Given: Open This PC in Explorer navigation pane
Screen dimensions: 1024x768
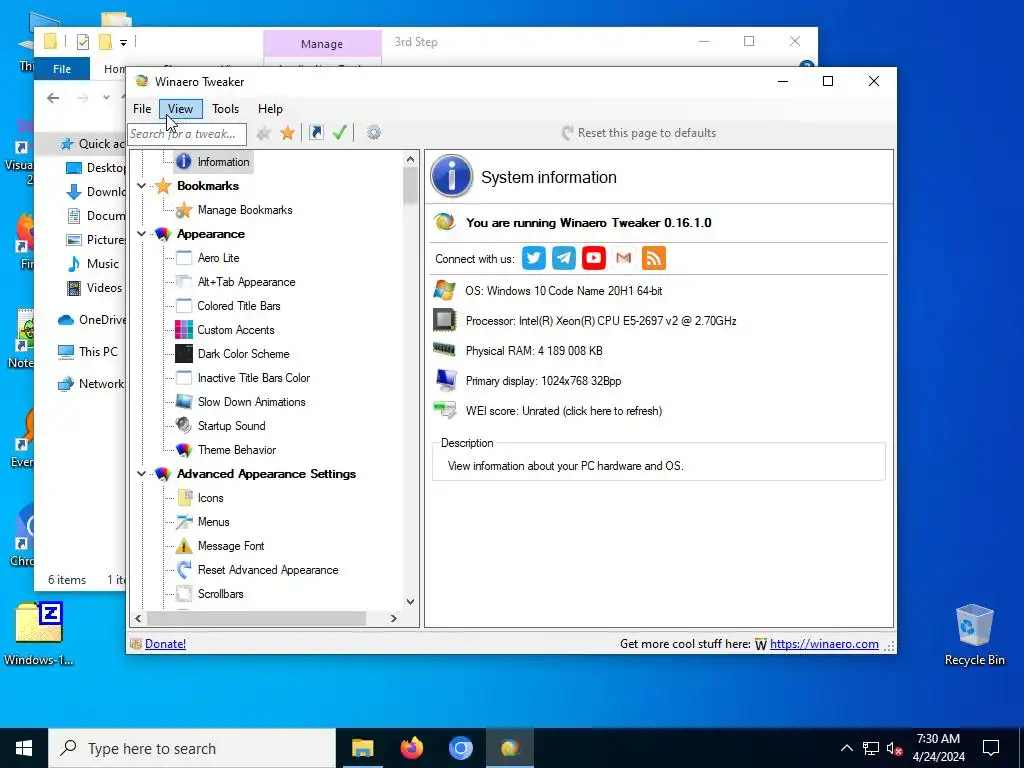Looking at the screenshot, I should pyautogui.click(x=98, y=351).
